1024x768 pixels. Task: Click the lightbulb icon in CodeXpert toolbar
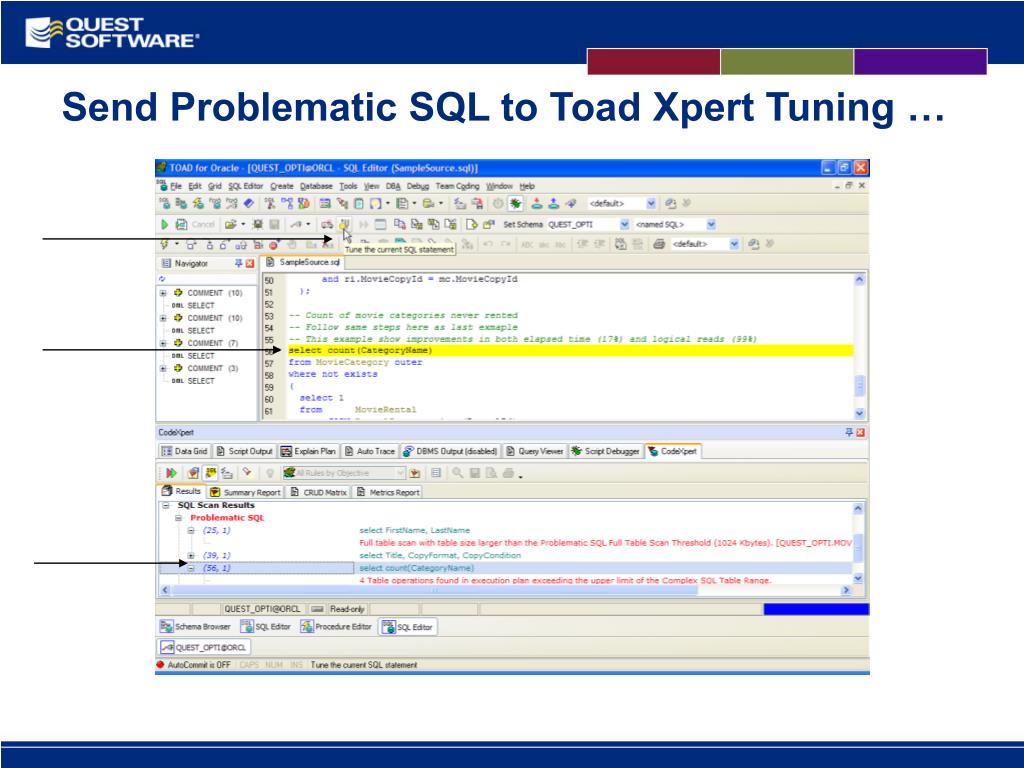tap(269, 473)
